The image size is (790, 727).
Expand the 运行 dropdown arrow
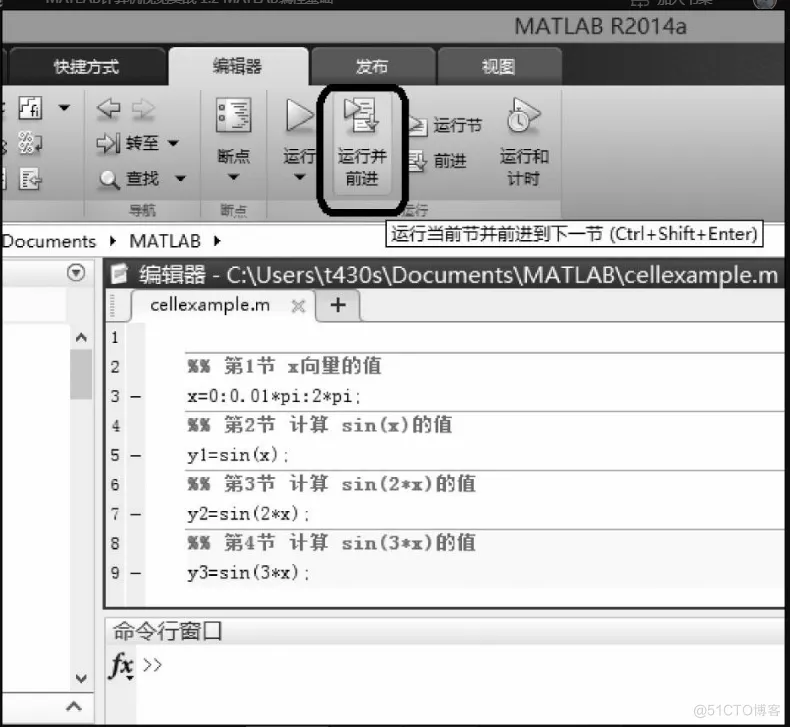coord(299,177)
